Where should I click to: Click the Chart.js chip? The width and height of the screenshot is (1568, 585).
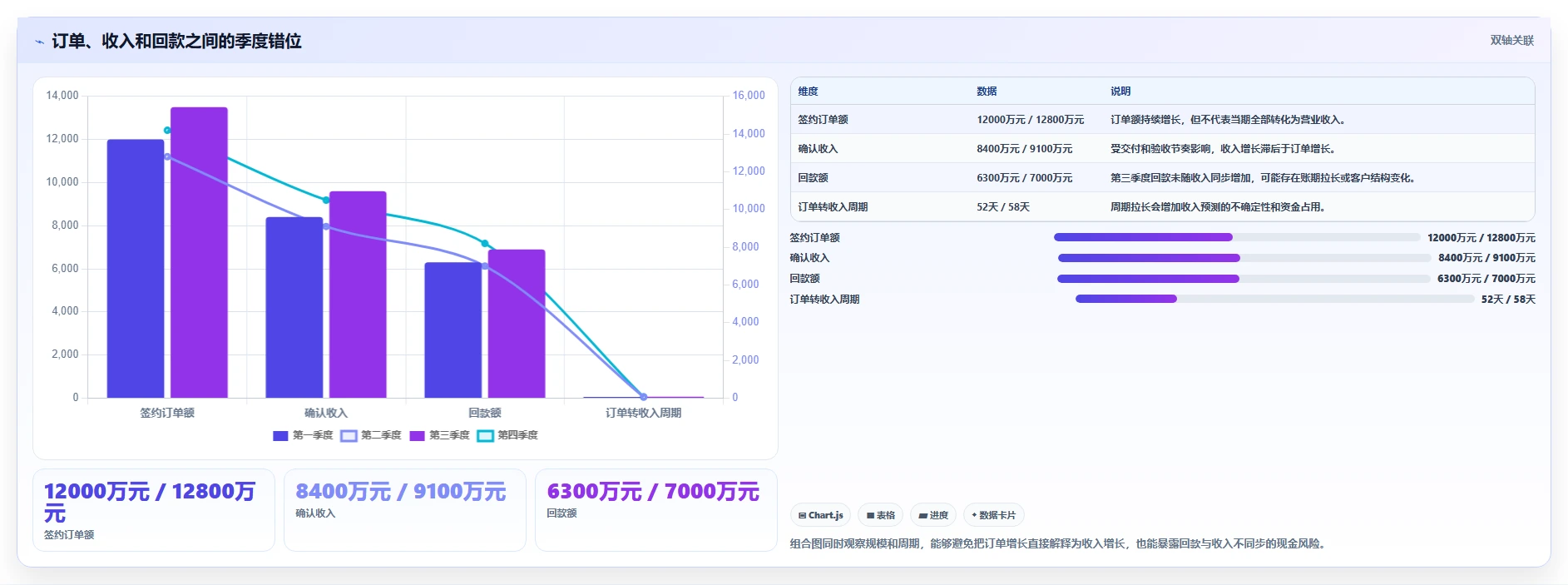[x=820, y=515]
